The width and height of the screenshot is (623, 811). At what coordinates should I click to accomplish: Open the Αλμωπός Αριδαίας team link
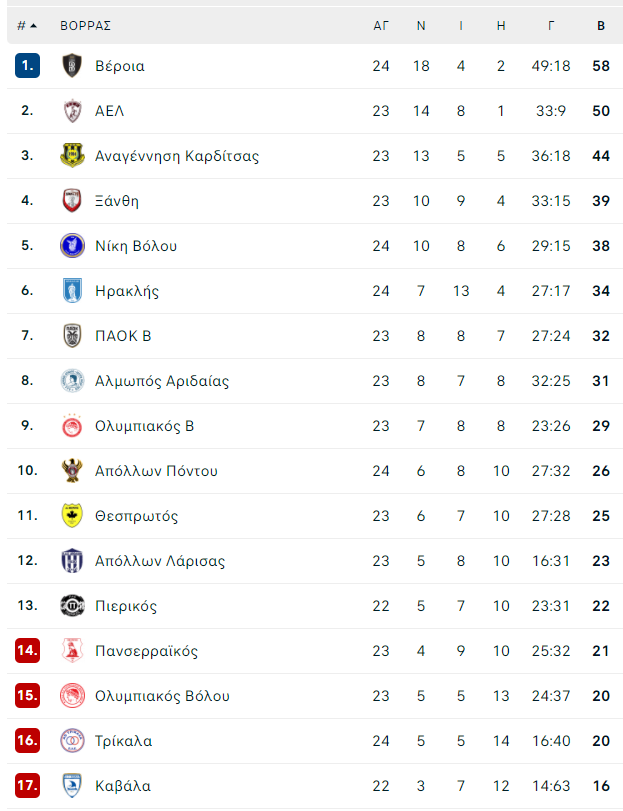point(162,381)
